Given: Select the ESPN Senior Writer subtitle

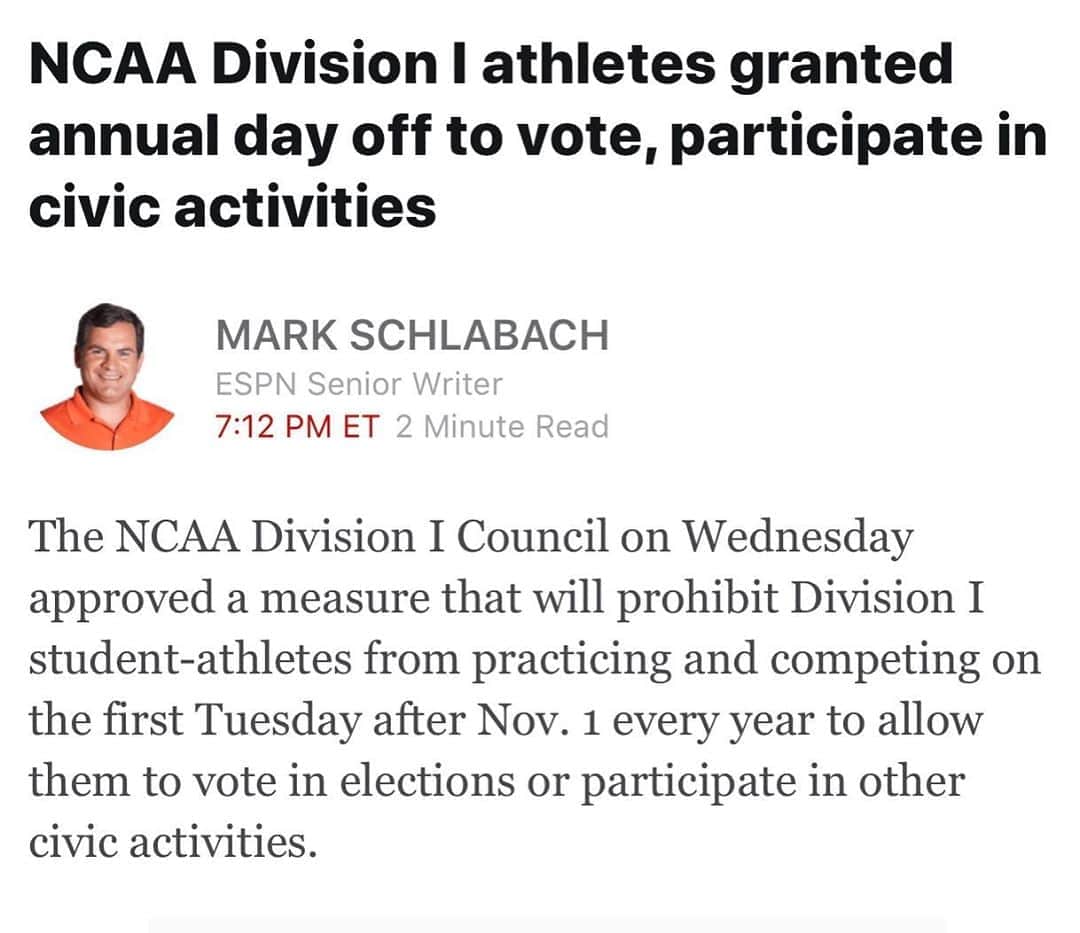Looking at the screenshot, I should pyautogui.click(x=359, y=384).
